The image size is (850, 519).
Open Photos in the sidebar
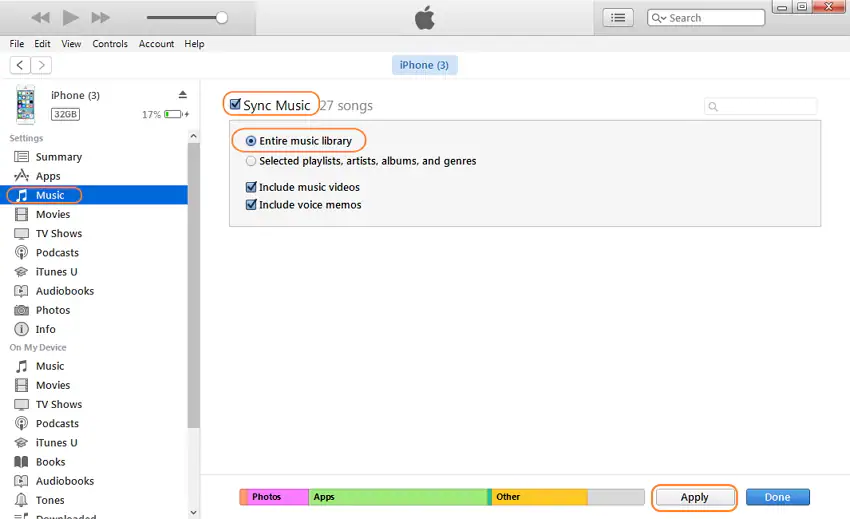94,310
